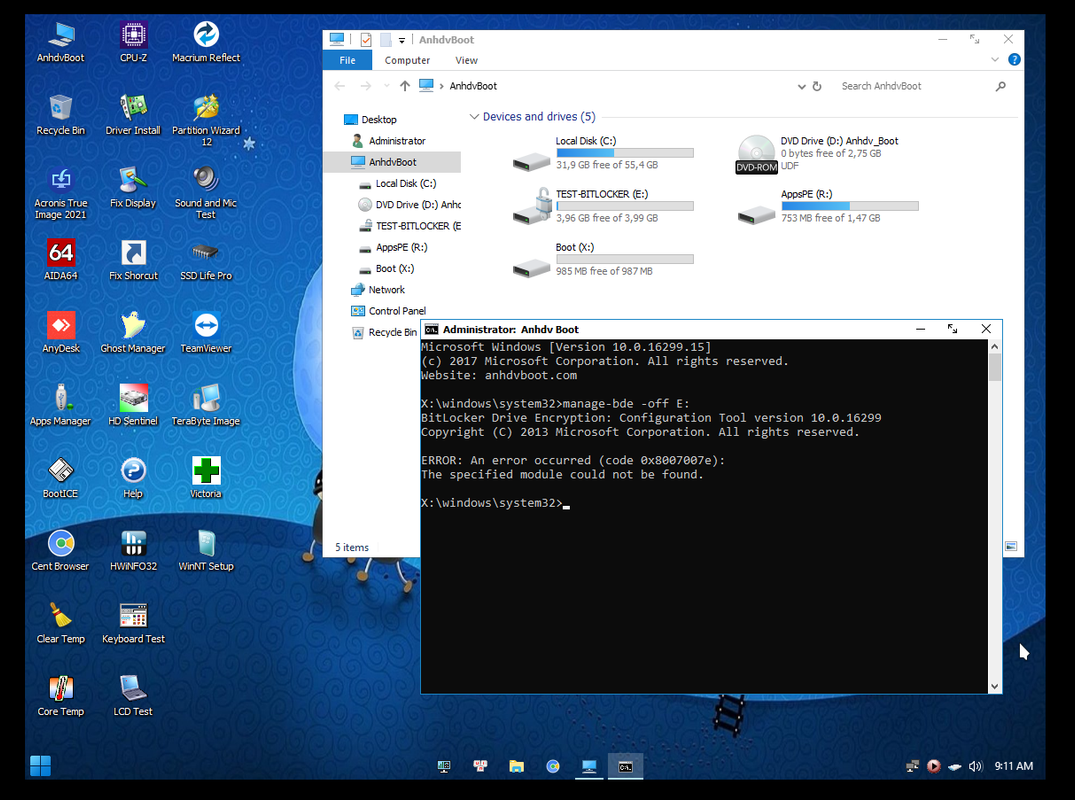The image size is (1075, 800).
Task: Launch AIDA64 from desktop
Action: tap(60, 260)
